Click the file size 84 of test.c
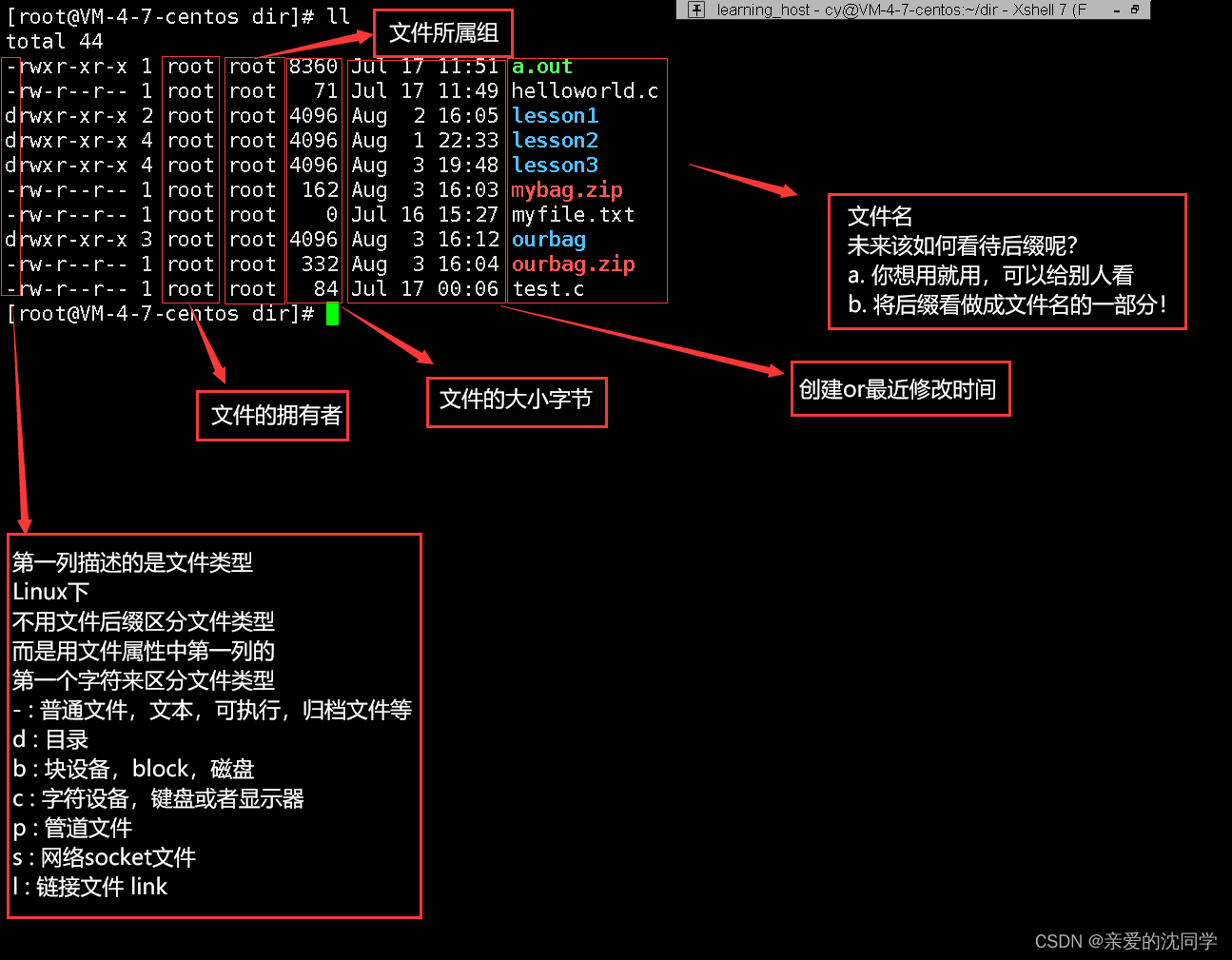The height and width of the screenshot is (960, 1232). (x=326, y=289)
